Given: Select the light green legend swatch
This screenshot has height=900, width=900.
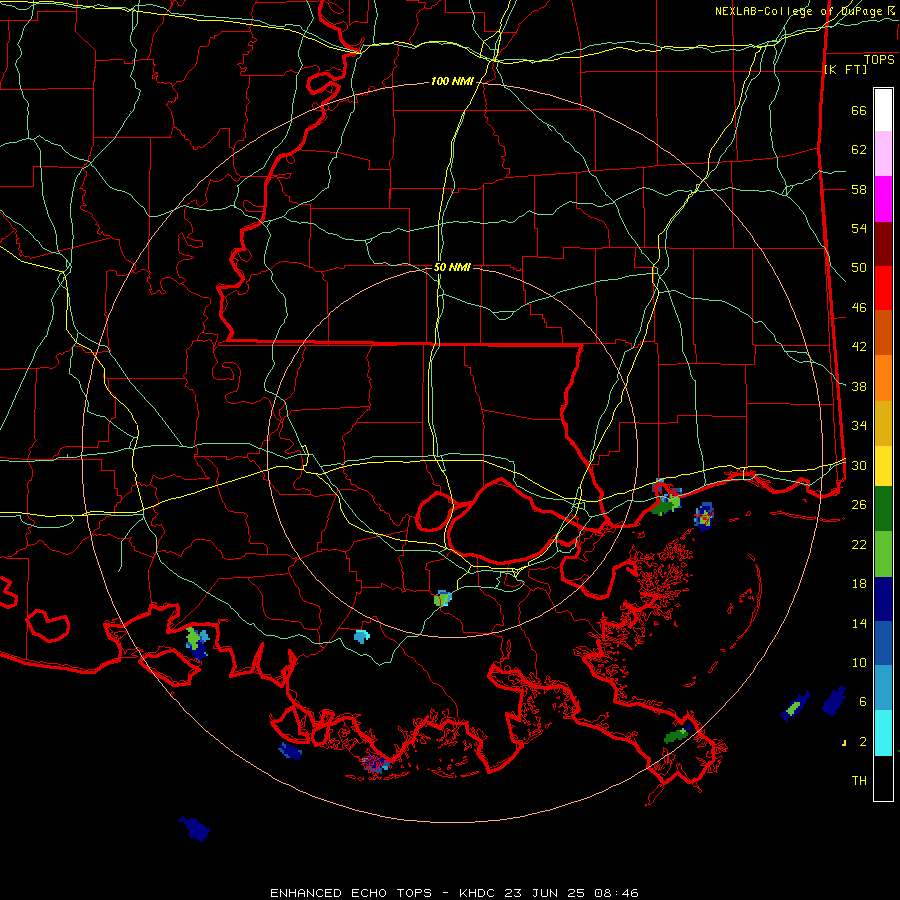Looking at the screenshot, I should pyautogui.click(x=883, y=554).
